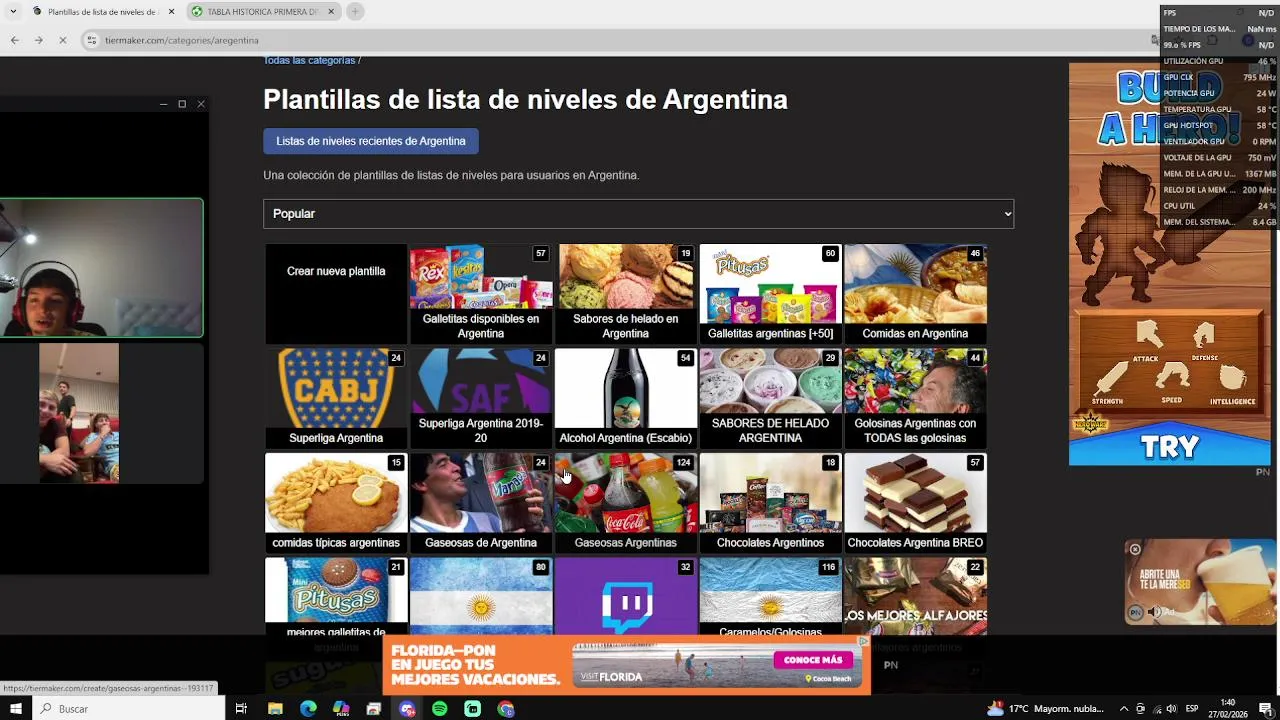Click 'Listas de niveles recientes de Argentina' button

[371, 141]
